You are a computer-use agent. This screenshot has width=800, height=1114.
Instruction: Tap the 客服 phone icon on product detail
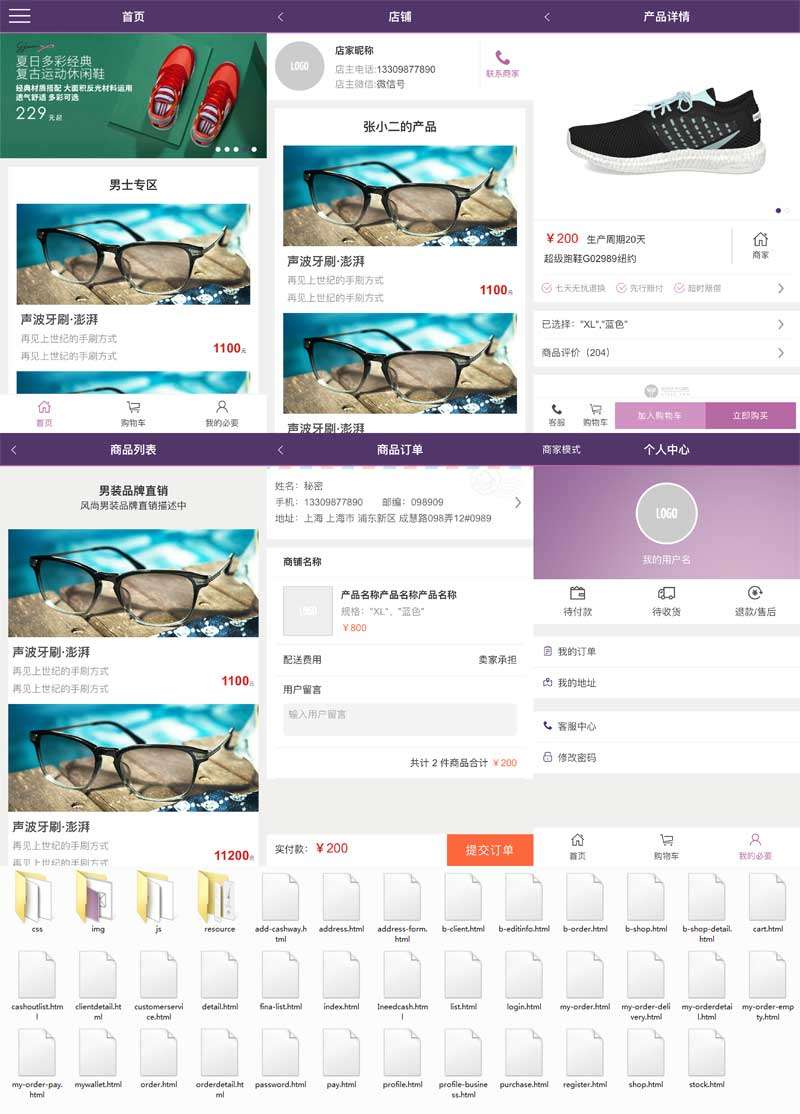pos(556,410)
